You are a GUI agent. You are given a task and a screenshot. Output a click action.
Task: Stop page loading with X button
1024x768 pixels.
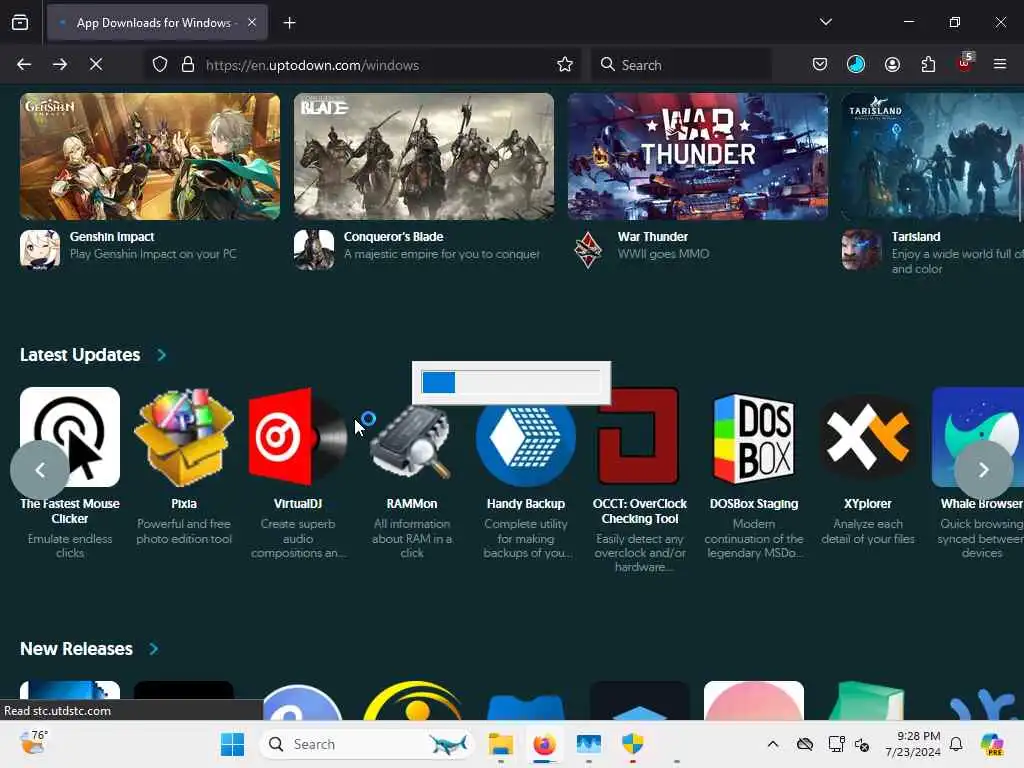96,64
